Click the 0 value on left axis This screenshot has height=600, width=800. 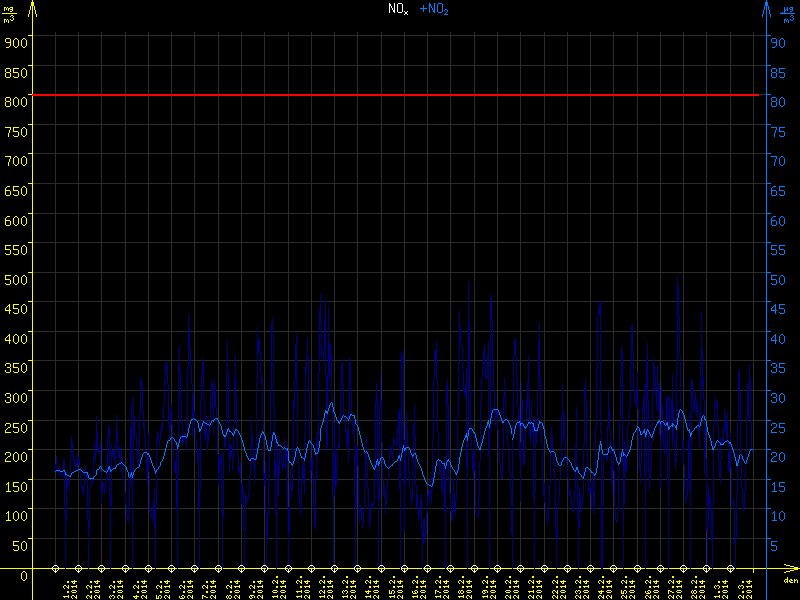click(22, 575)
